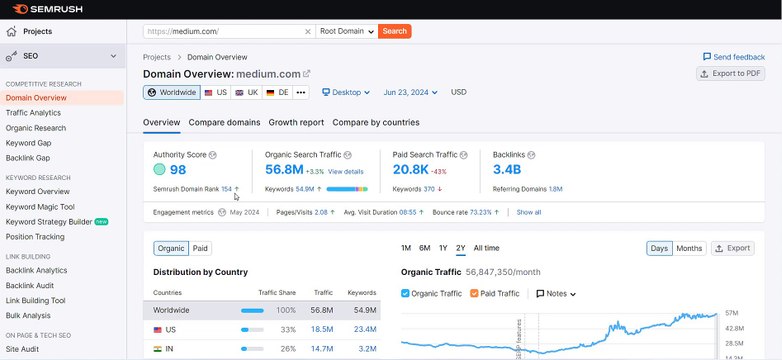Click Referring Domains 1.8M value
This screenshot has height=360, width=782.
coord(556,189)
